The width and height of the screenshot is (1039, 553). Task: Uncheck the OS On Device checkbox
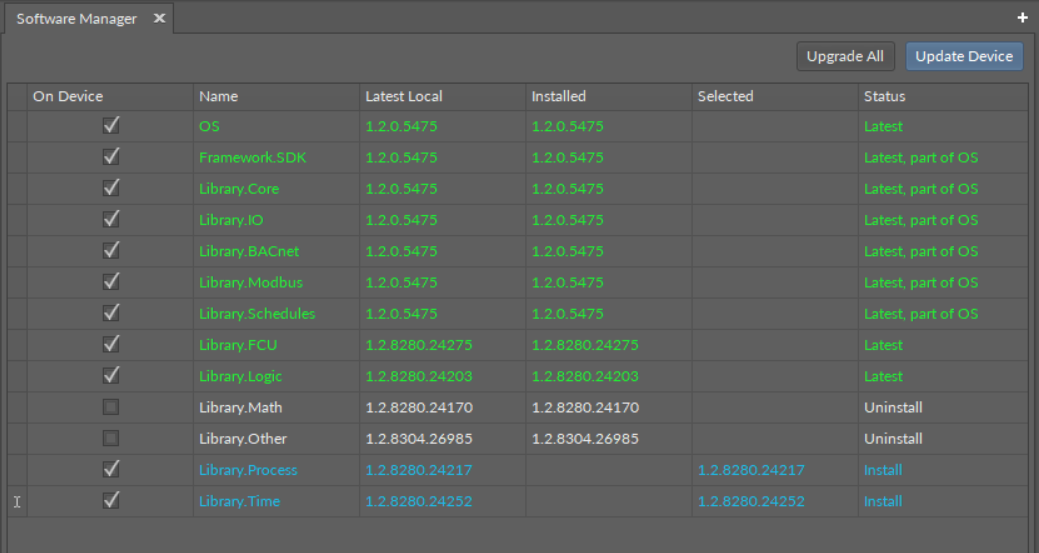tap(111, 126)
